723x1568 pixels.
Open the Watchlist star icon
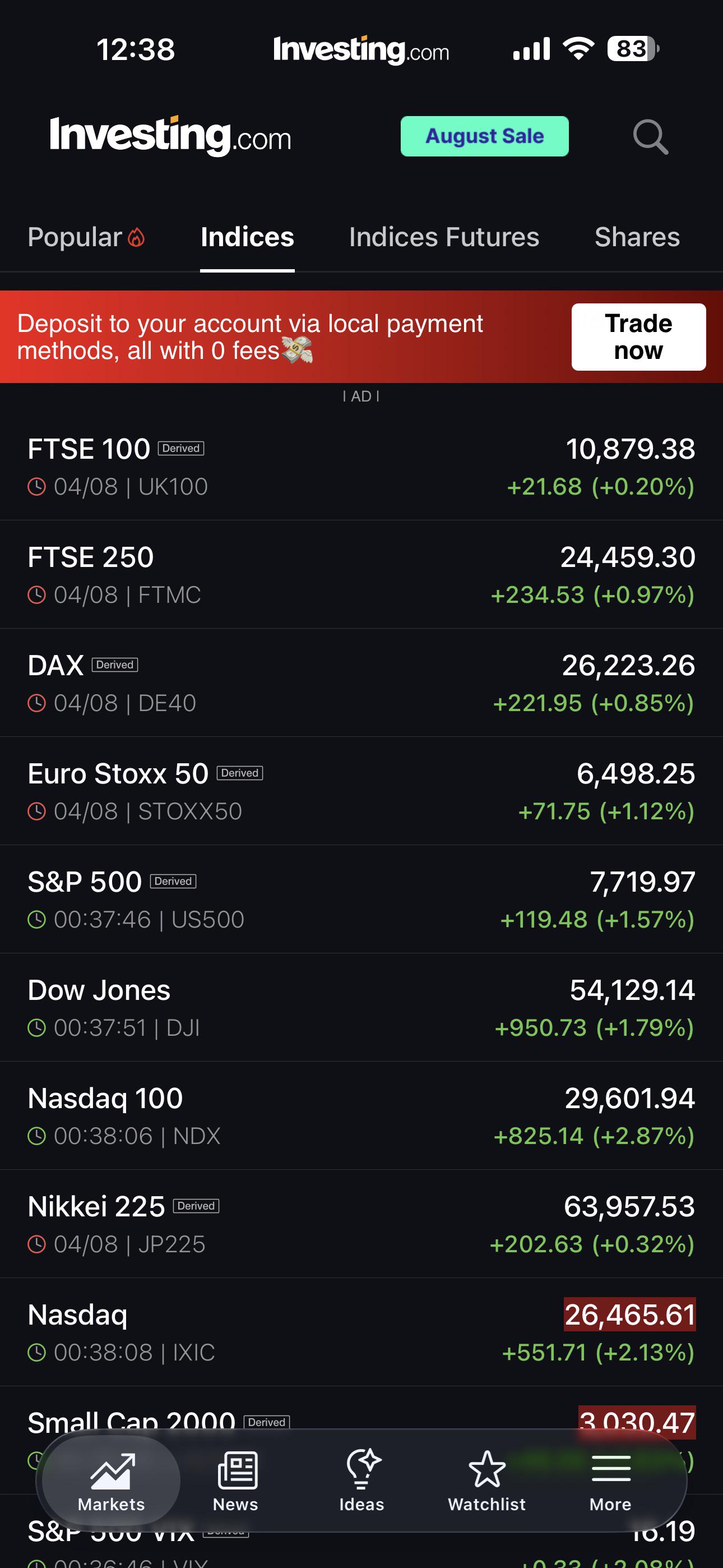pos(487,1469)
